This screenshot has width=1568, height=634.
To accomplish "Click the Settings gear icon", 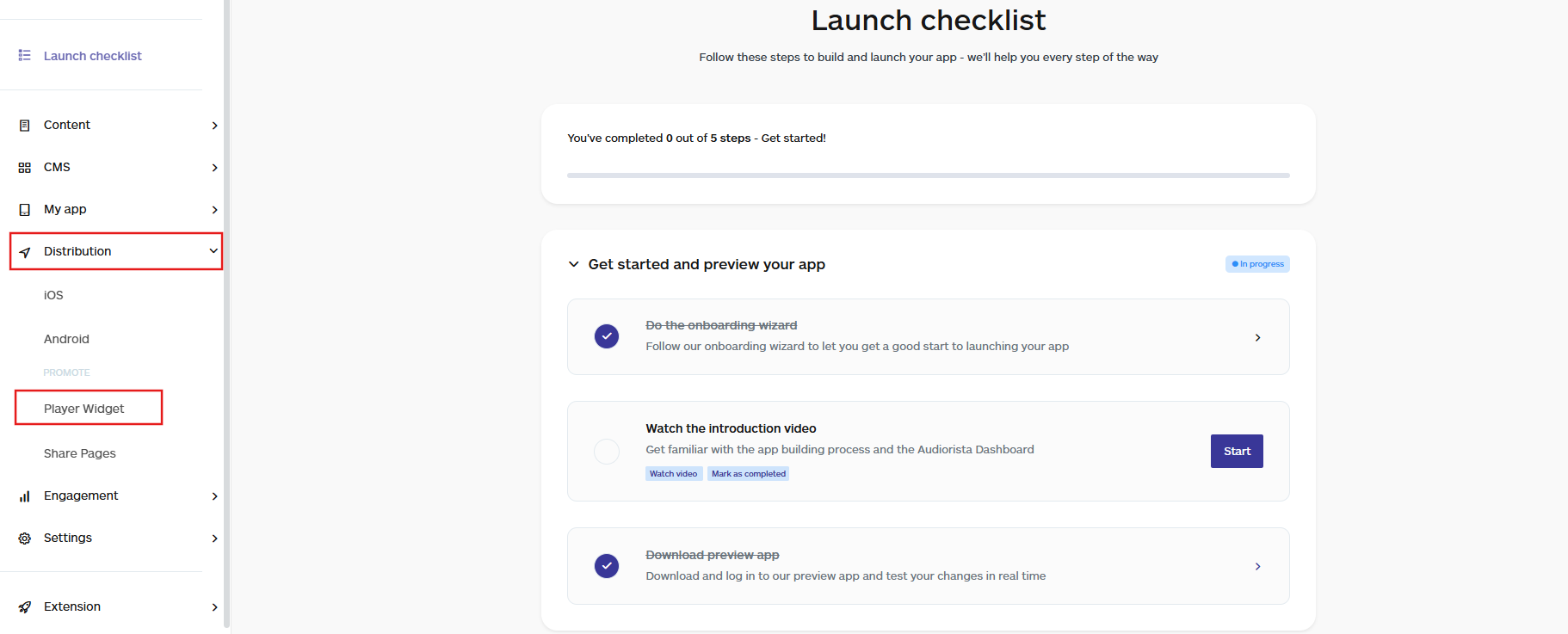I will click(x=25, y=539).
